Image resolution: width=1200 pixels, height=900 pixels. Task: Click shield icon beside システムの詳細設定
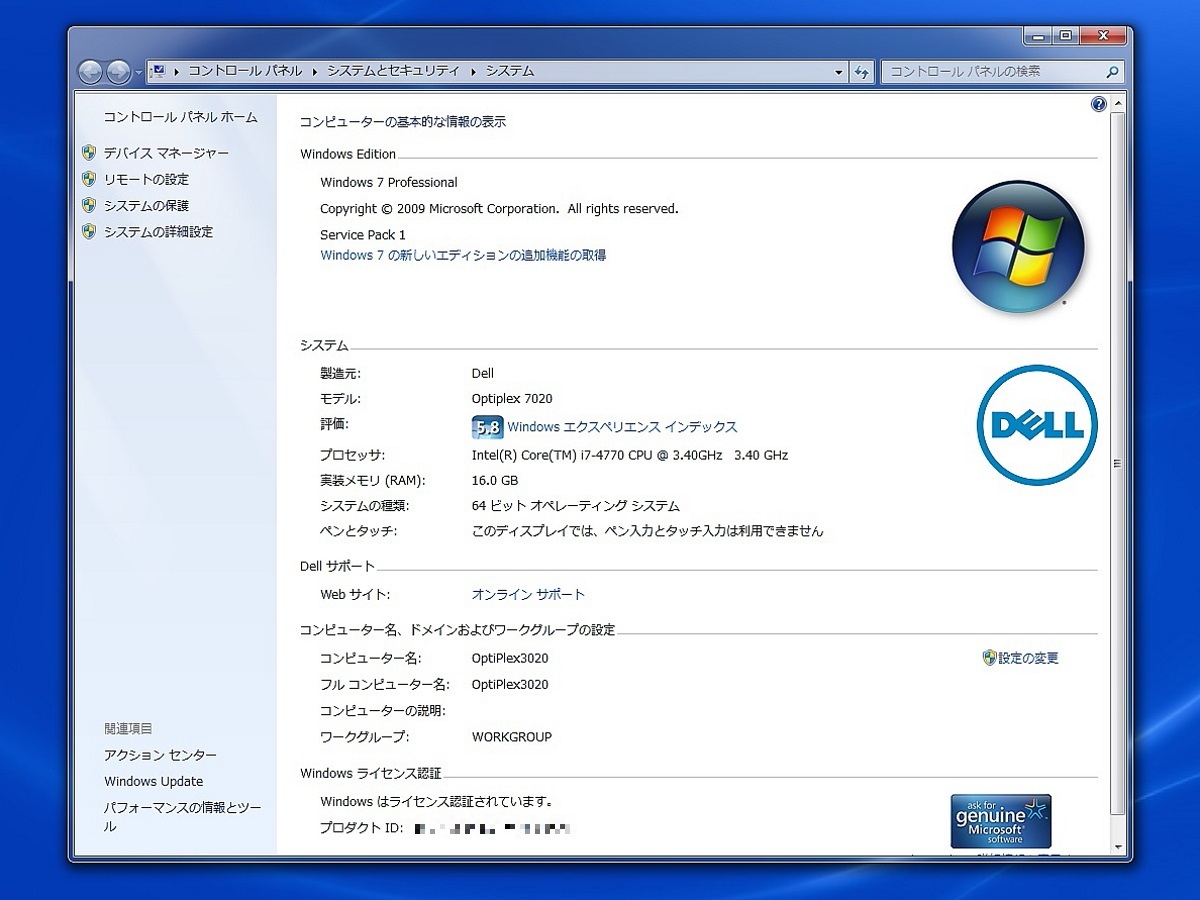(89, 231)
